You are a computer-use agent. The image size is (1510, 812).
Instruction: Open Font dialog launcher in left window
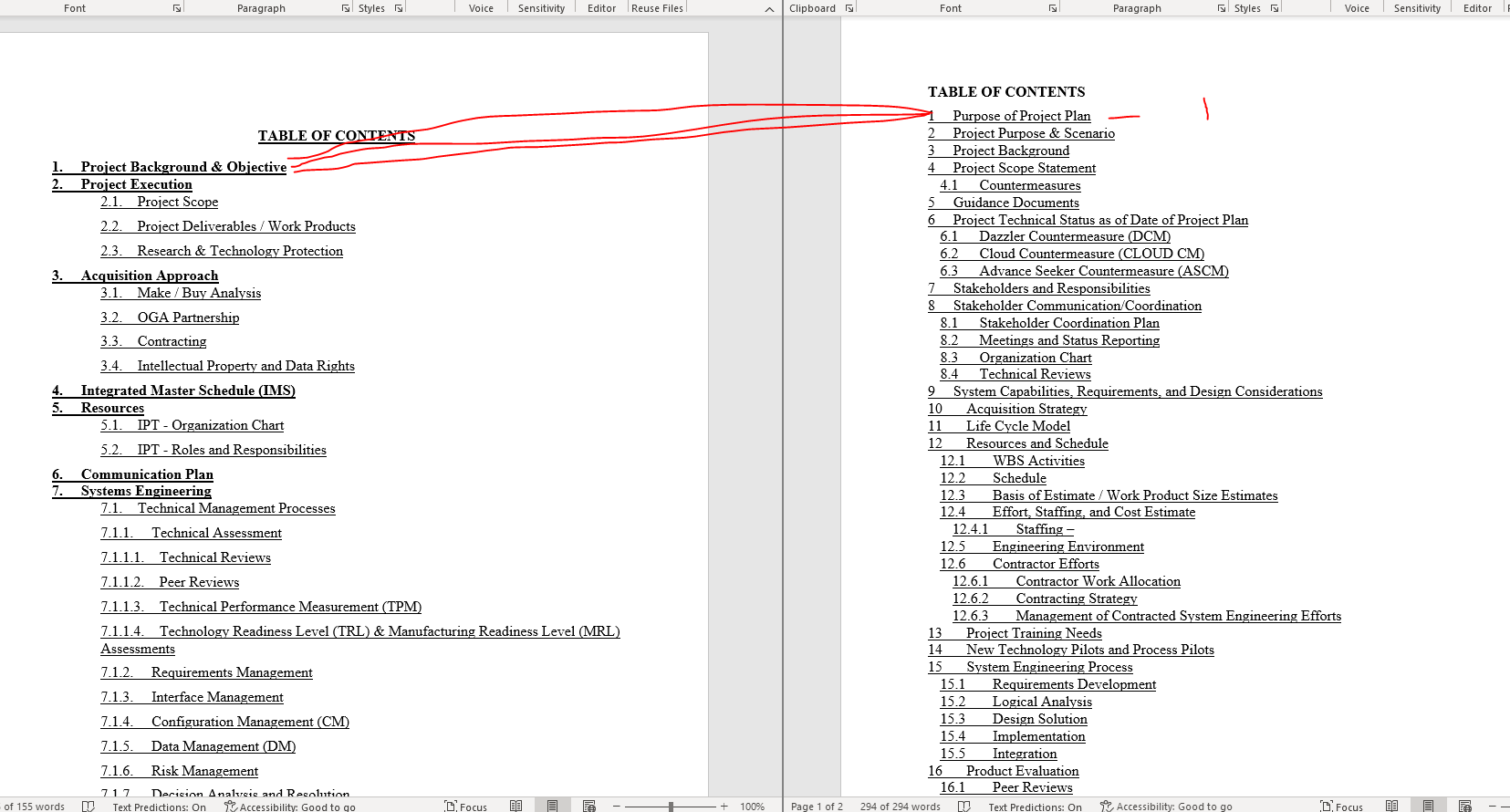click(177, 8)
